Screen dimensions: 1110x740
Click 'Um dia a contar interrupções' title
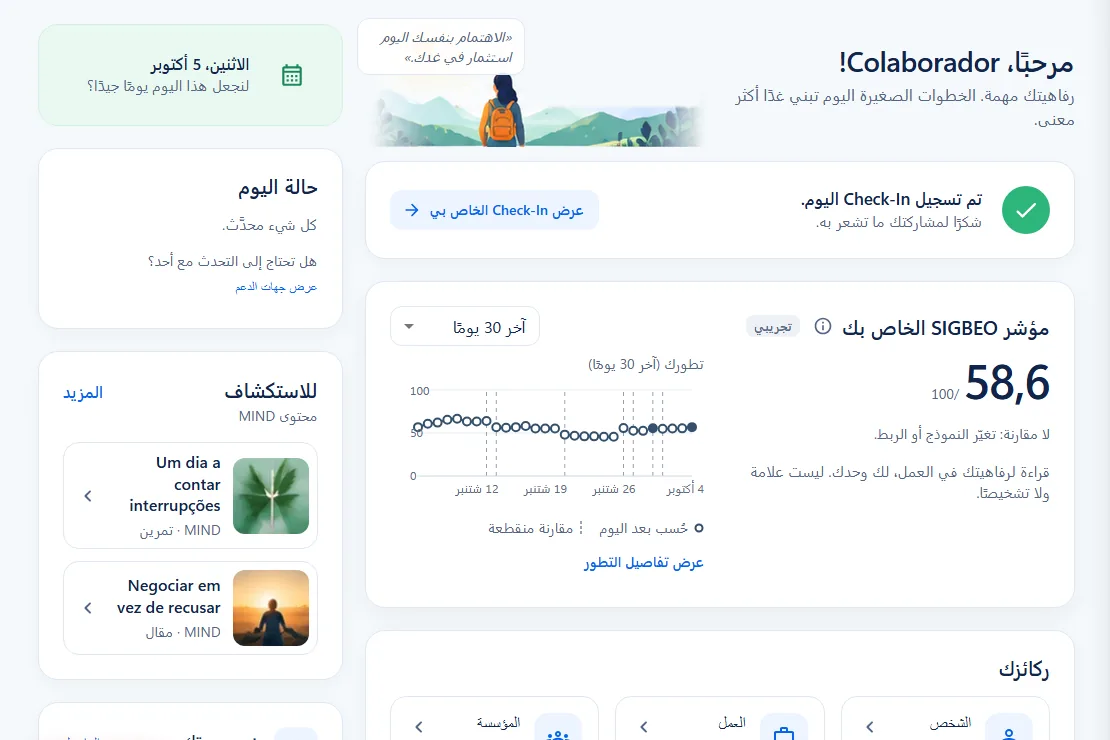175,484
